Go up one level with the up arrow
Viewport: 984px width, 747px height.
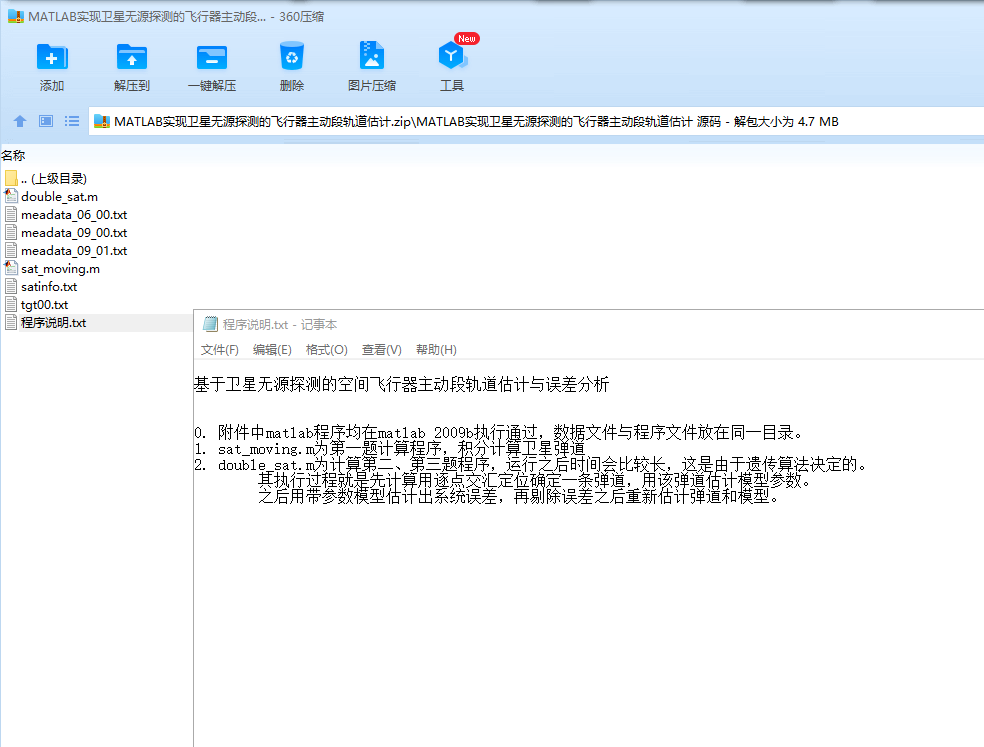[x=20, y=121]
